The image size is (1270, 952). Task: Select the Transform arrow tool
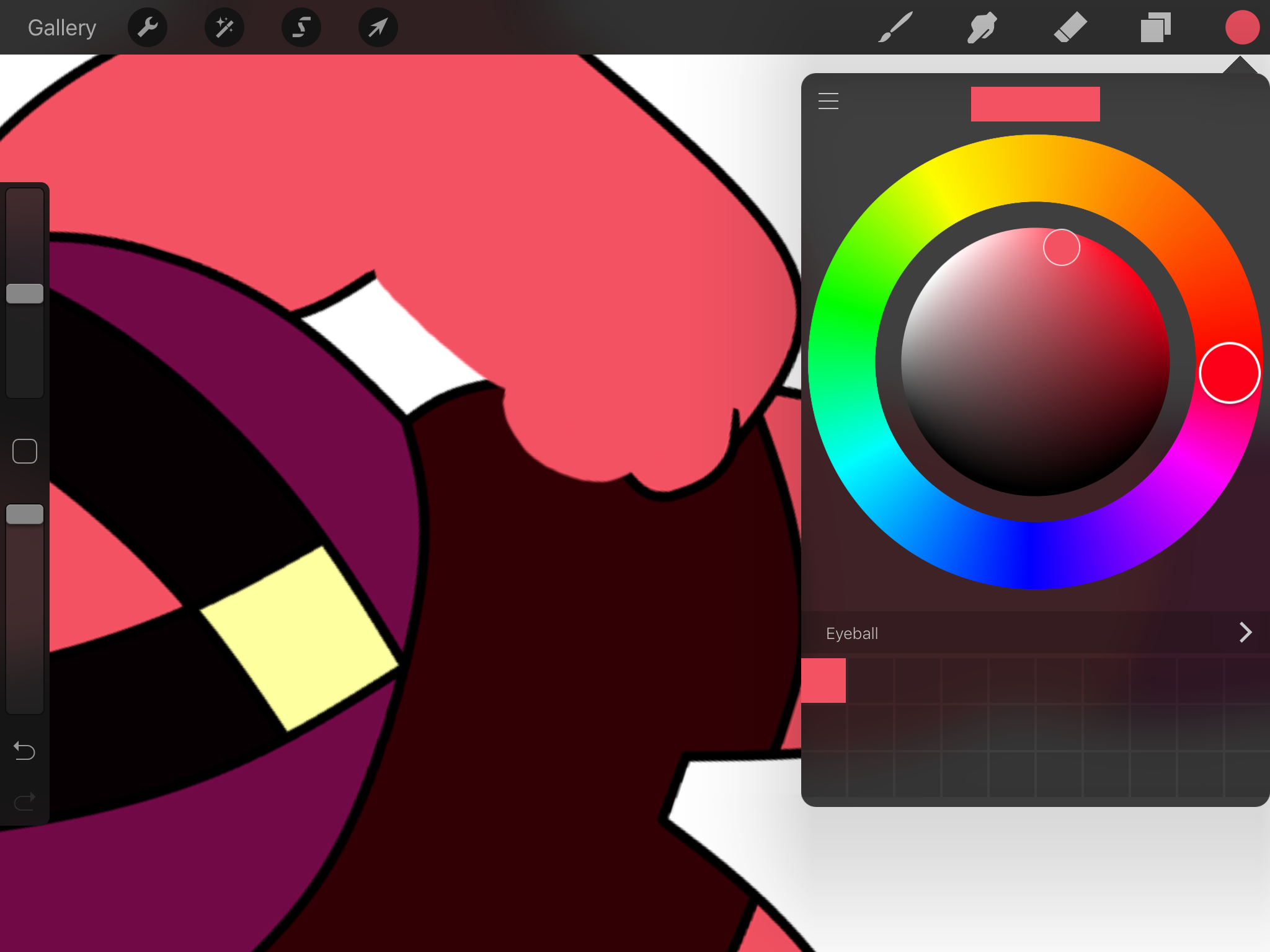tap(378, 27)
